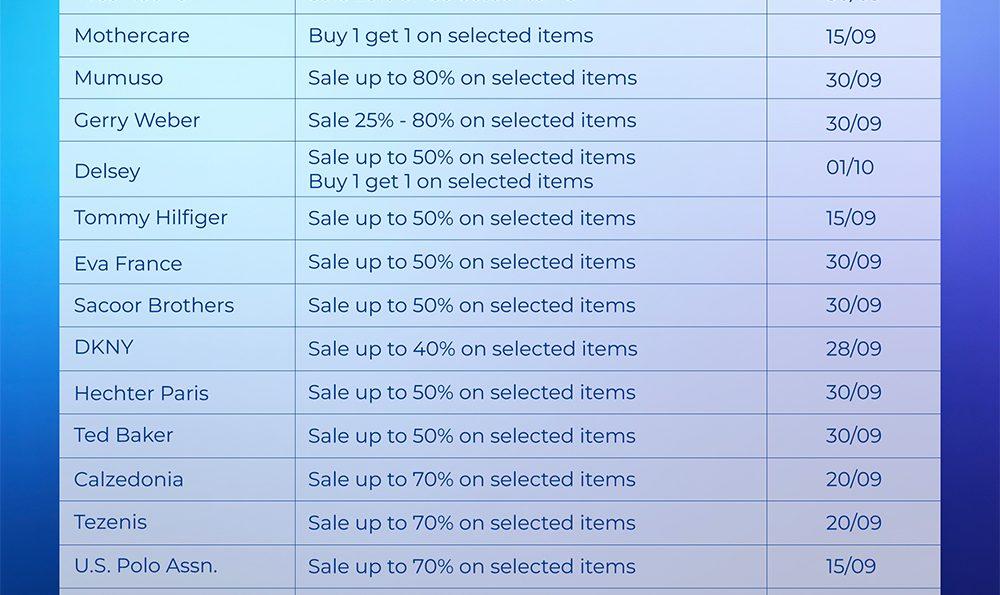Screen dimensions: 1000x595
Task: Click the Sale 25% - 80% offer text
Action: pos(472,121)
